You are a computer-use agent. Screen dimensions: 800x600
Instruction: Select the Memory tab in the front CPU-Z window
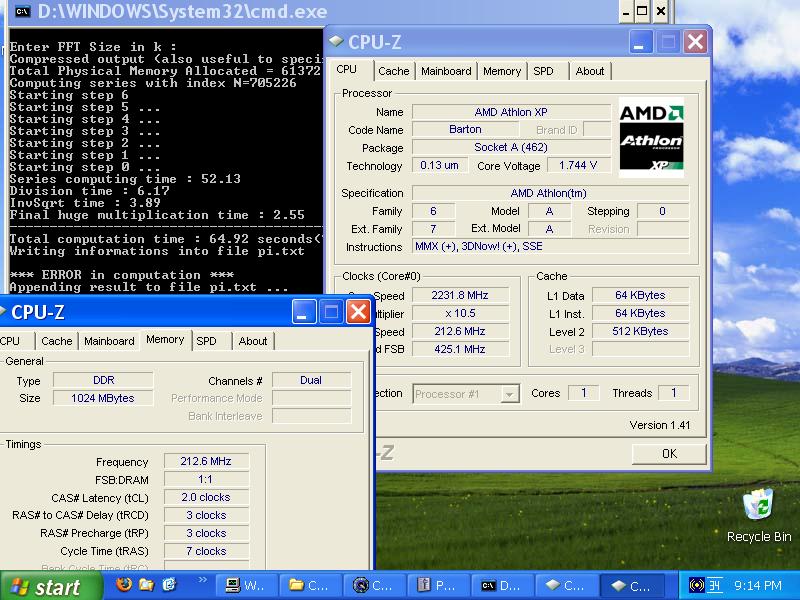click(x=165, y=339)
